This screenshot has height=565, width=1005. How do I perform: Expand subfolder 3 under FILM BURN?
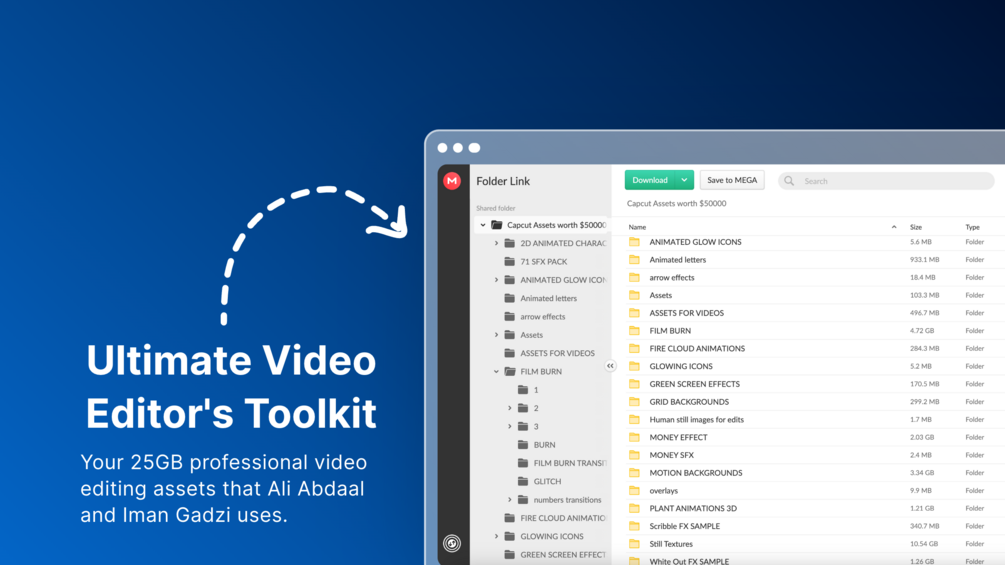510,427
